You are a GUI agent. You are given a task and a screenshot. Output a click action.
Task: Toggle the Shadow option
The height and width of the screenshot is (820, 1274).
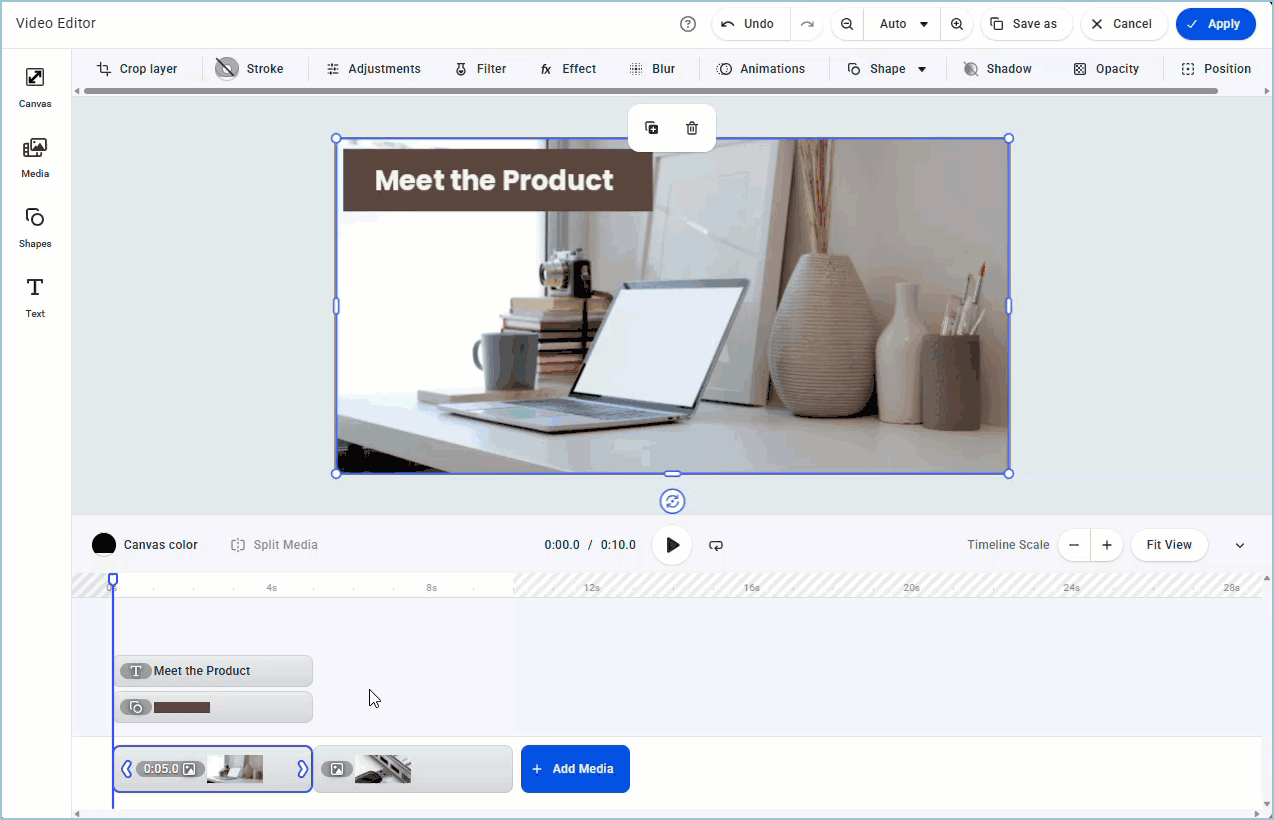tap(997, 69)
